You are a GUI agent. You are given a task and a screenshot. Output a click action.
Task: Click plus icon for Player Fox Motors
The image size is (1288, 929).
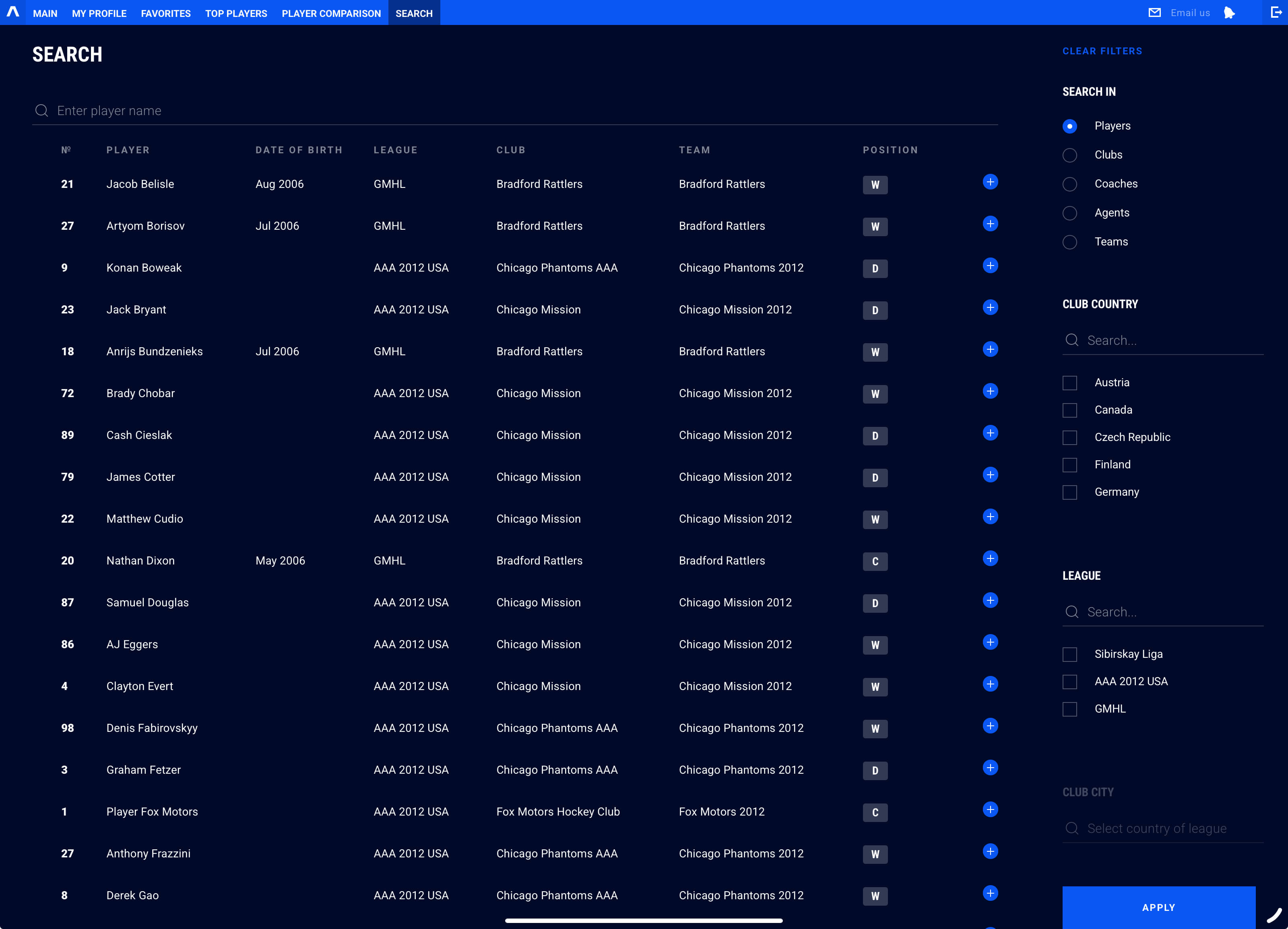(x=990, y=809)
